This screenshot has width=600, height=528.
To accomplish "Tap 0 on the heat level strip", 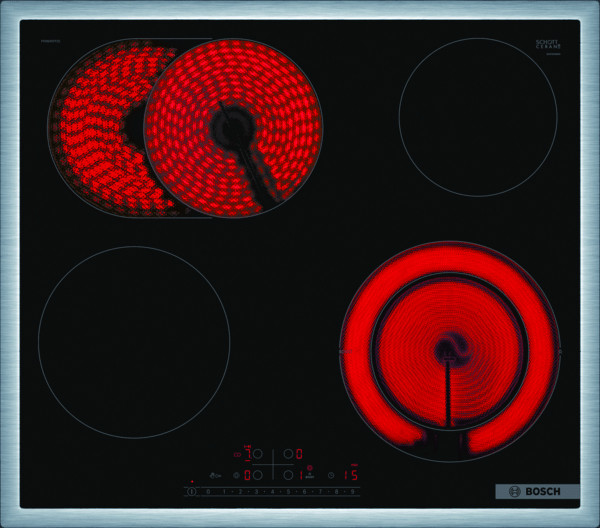I will (207, 491).
